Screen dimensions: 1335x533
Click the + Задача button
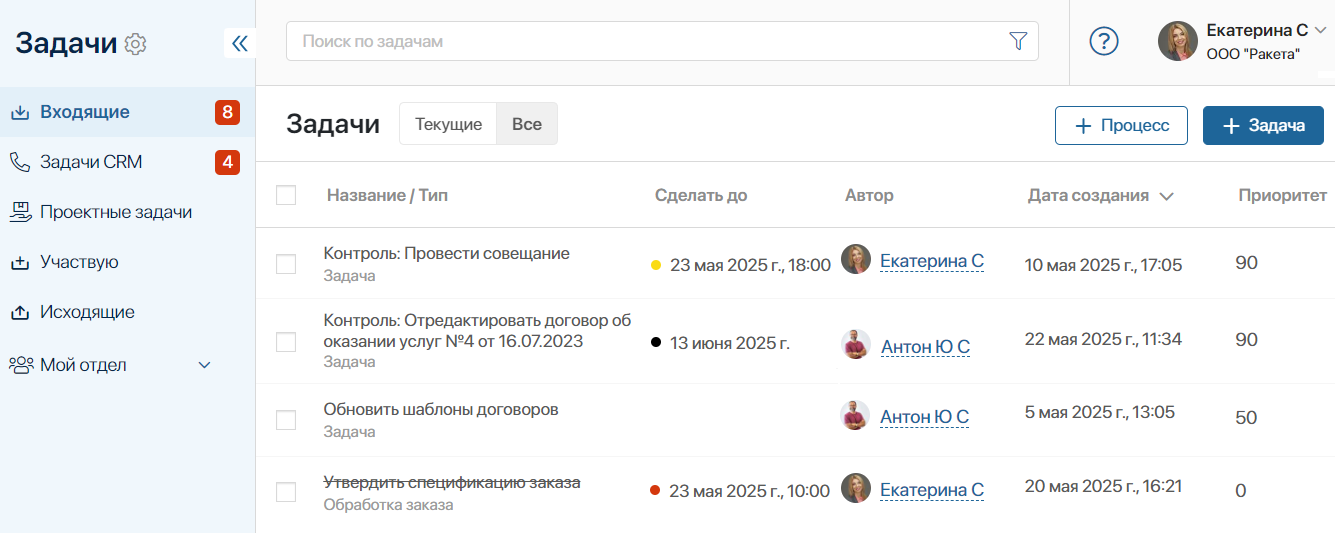[1263, 125]
